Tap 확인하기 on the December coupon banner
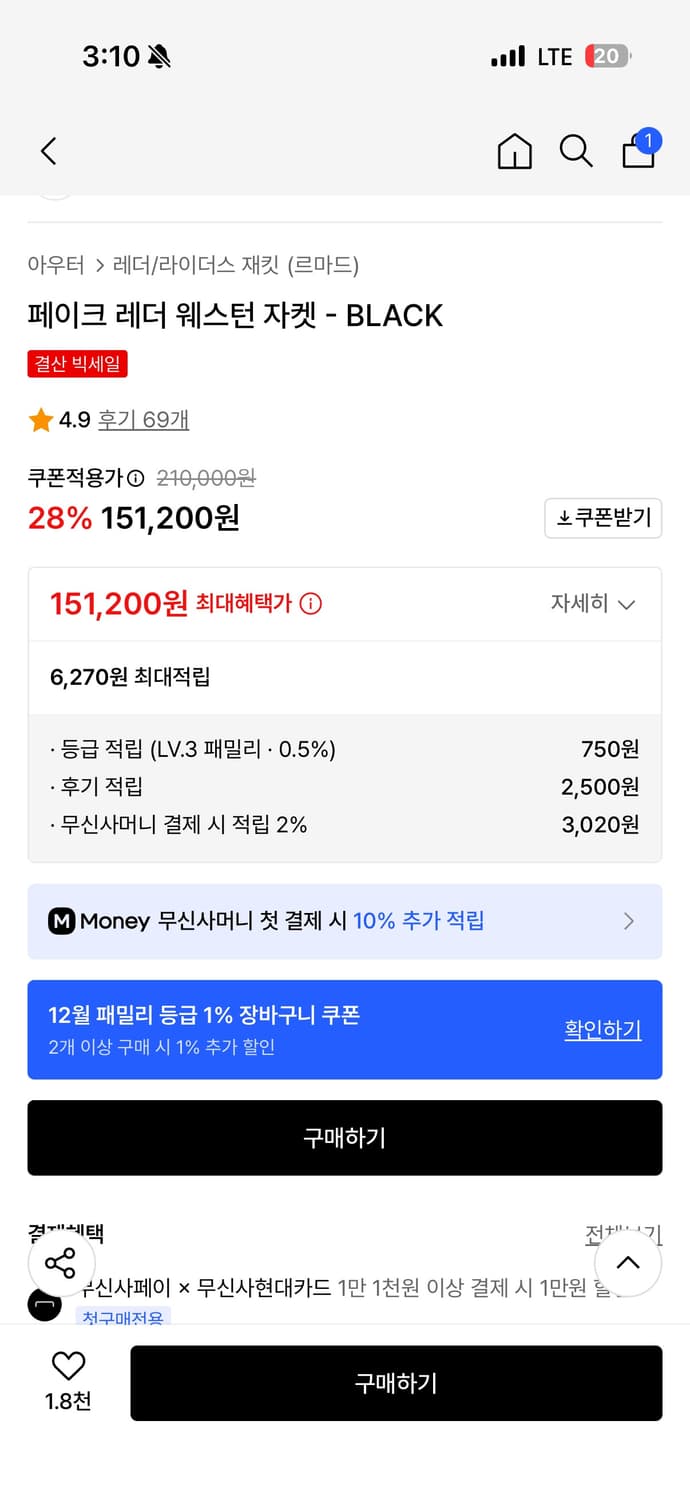Viewport: 690px width, 1500px height. (x=603, y=1030)
